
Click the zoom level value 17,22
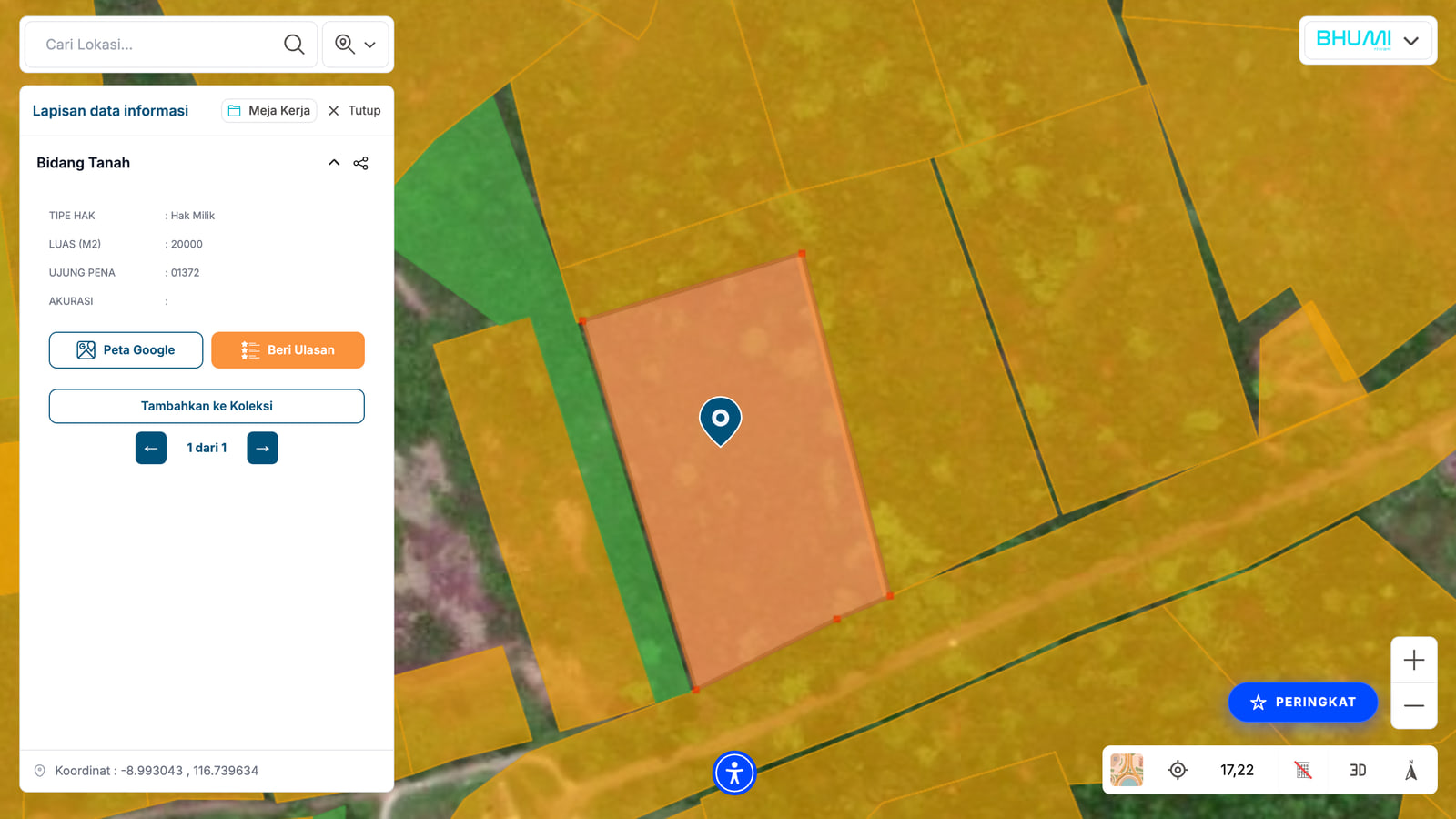coord(1237,770)
